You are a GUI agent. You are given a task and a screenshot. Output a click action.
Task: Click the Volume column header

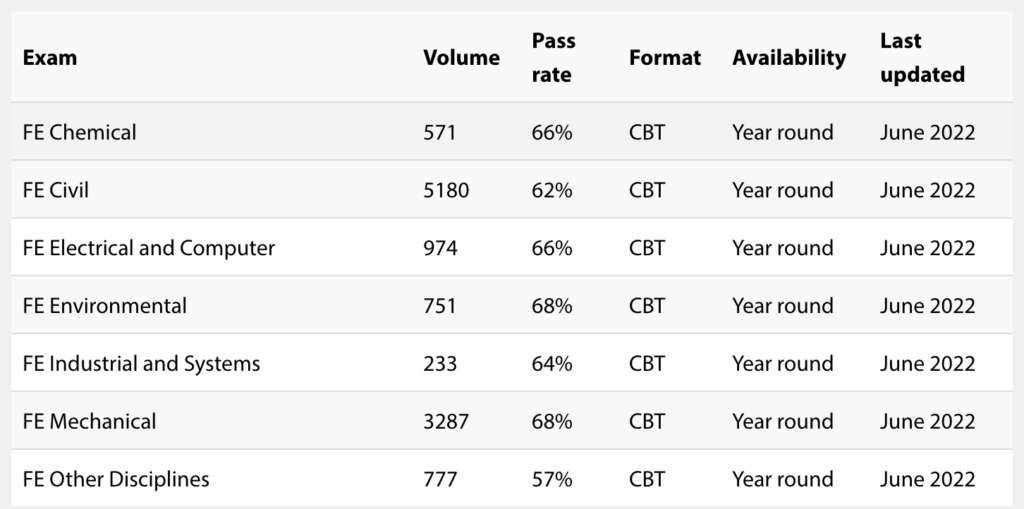(x=461, y=58)
